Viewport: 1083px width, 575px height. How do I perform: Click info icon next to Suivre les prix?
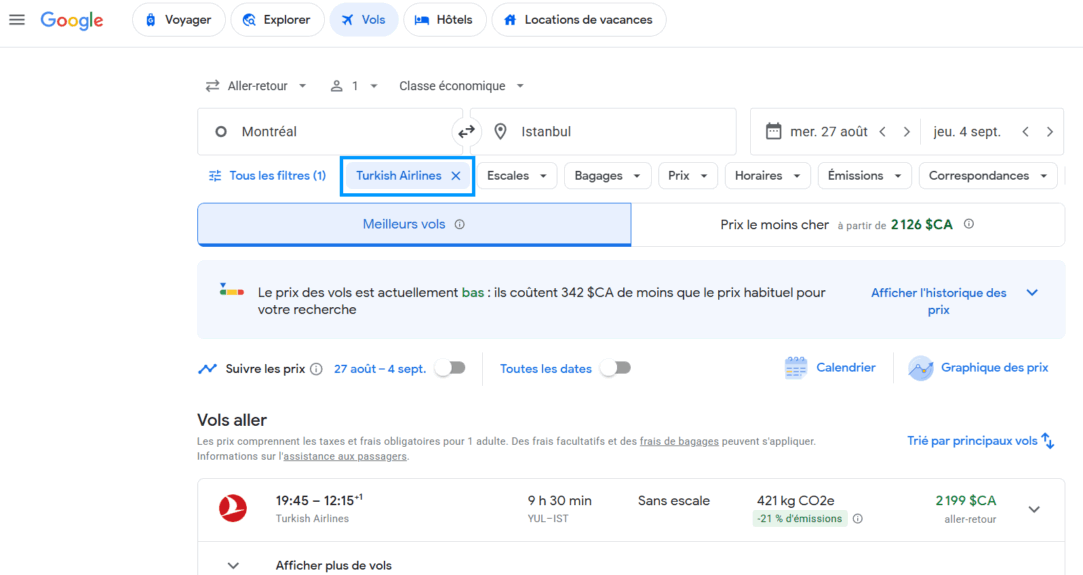tap(316, 369)
